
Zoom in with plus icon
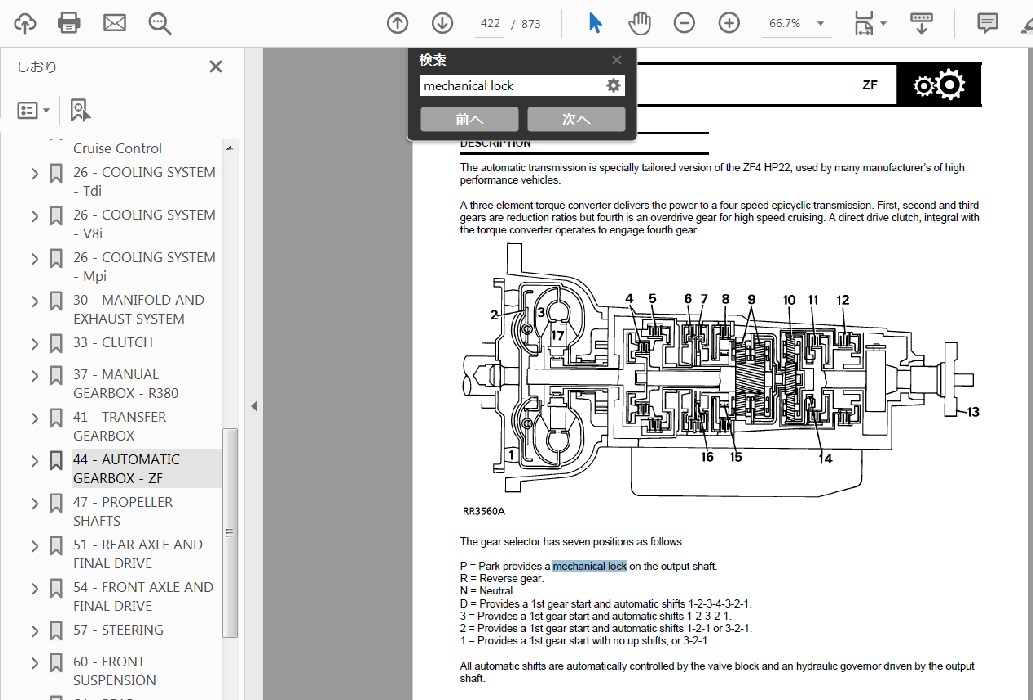click(729, 23)
